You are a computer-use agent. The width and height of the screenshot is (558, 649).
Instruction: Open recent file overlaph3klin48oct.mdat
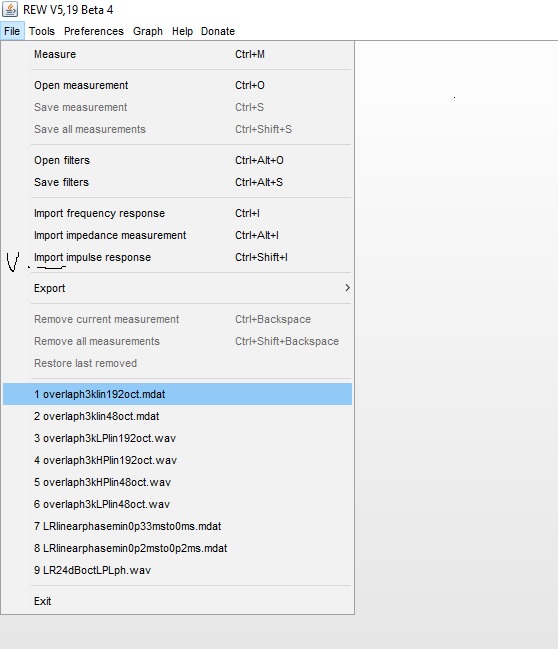pyautogui.click(x=177, y=416)
